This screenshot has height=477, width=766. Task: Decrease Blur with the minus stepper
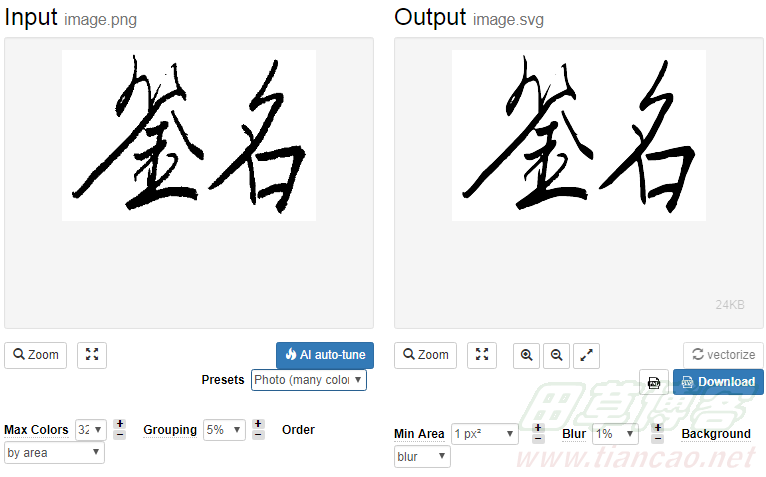[658, 438]
